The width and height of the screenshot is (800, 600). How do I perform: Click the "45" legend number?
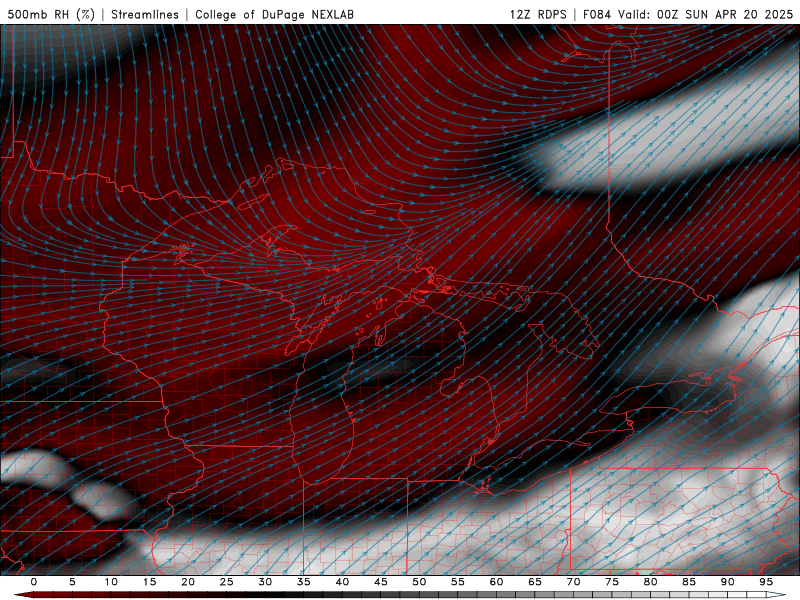coord(381,582)
